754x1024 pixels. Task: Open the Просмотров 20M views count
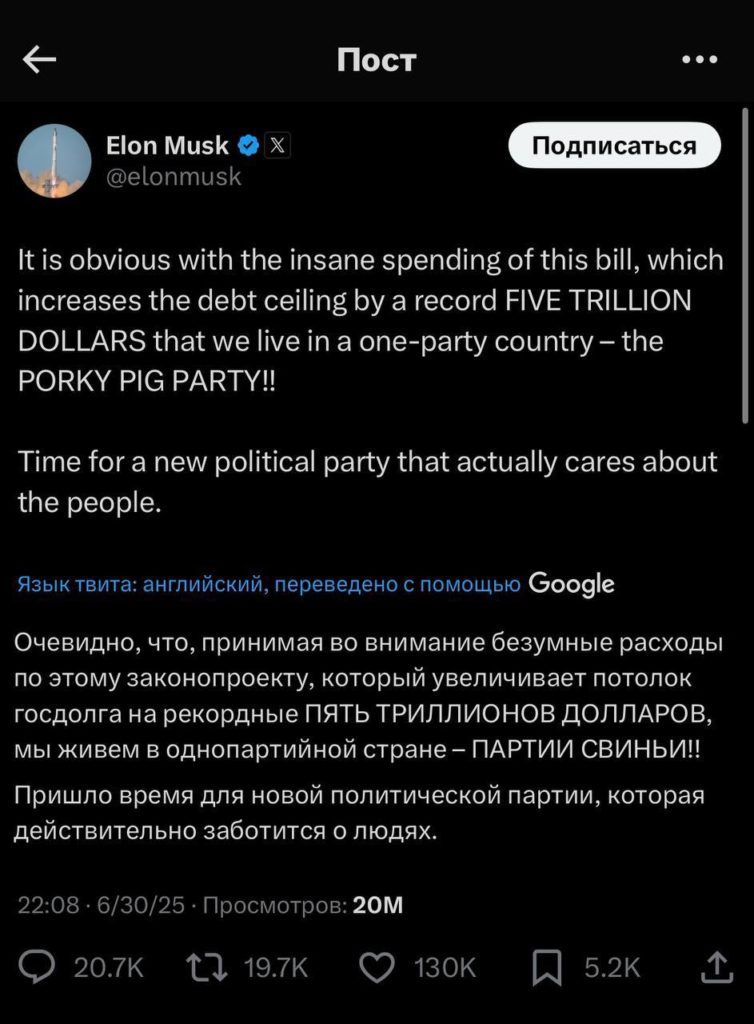pos(303,906)
